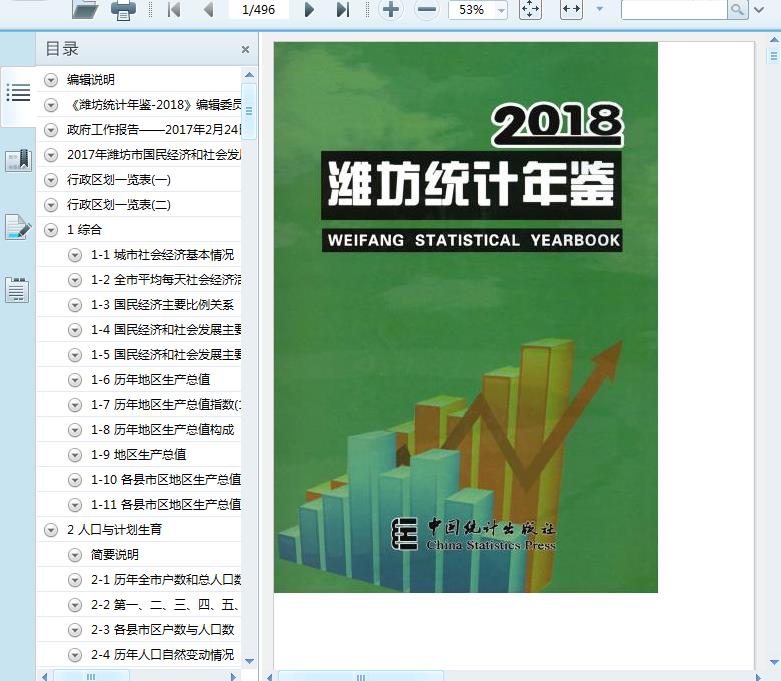The image size is (781, 681).
Task: Zoom in with the plus button
Action: click(390, 9)
